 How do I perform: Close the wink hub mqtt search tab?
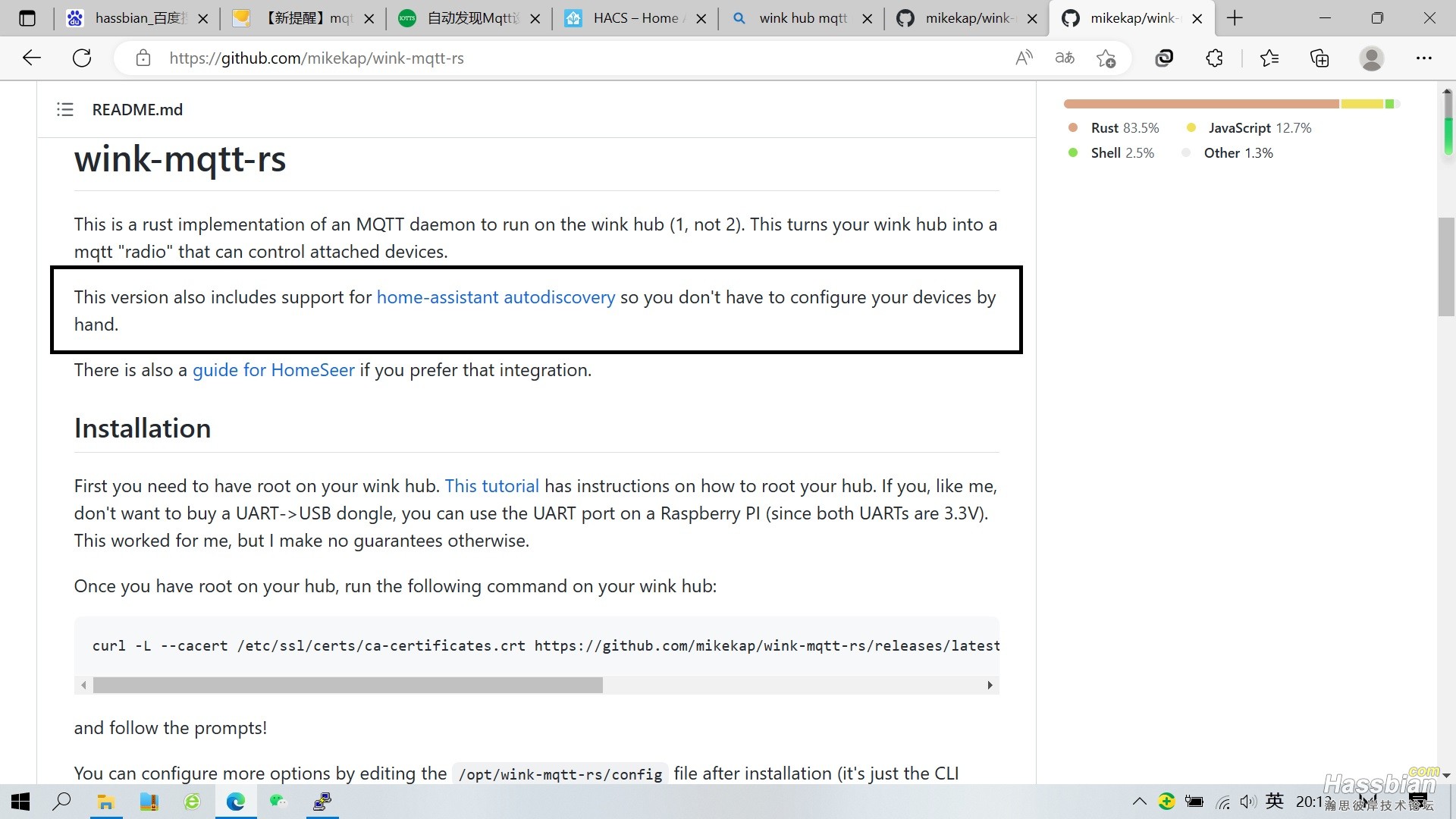point(868,19)
